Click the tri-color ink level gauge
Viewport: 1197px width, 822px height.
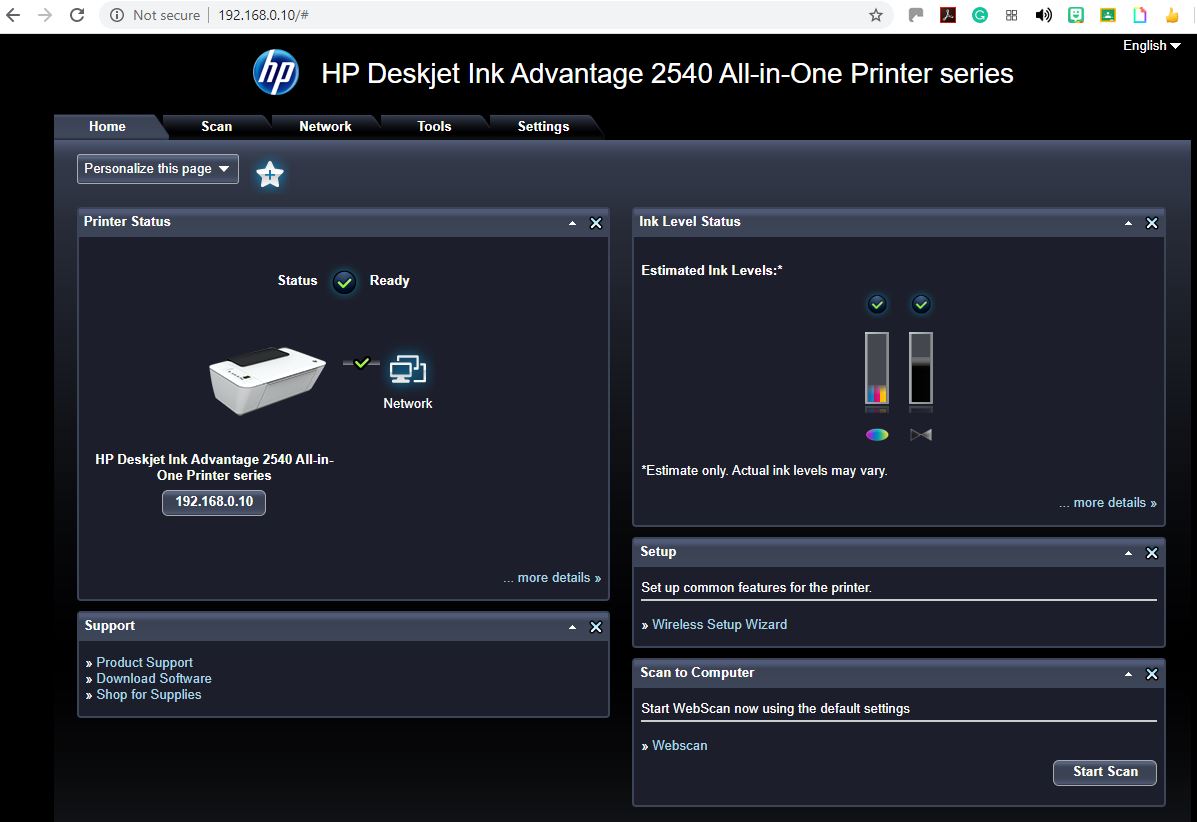[876, 368]
